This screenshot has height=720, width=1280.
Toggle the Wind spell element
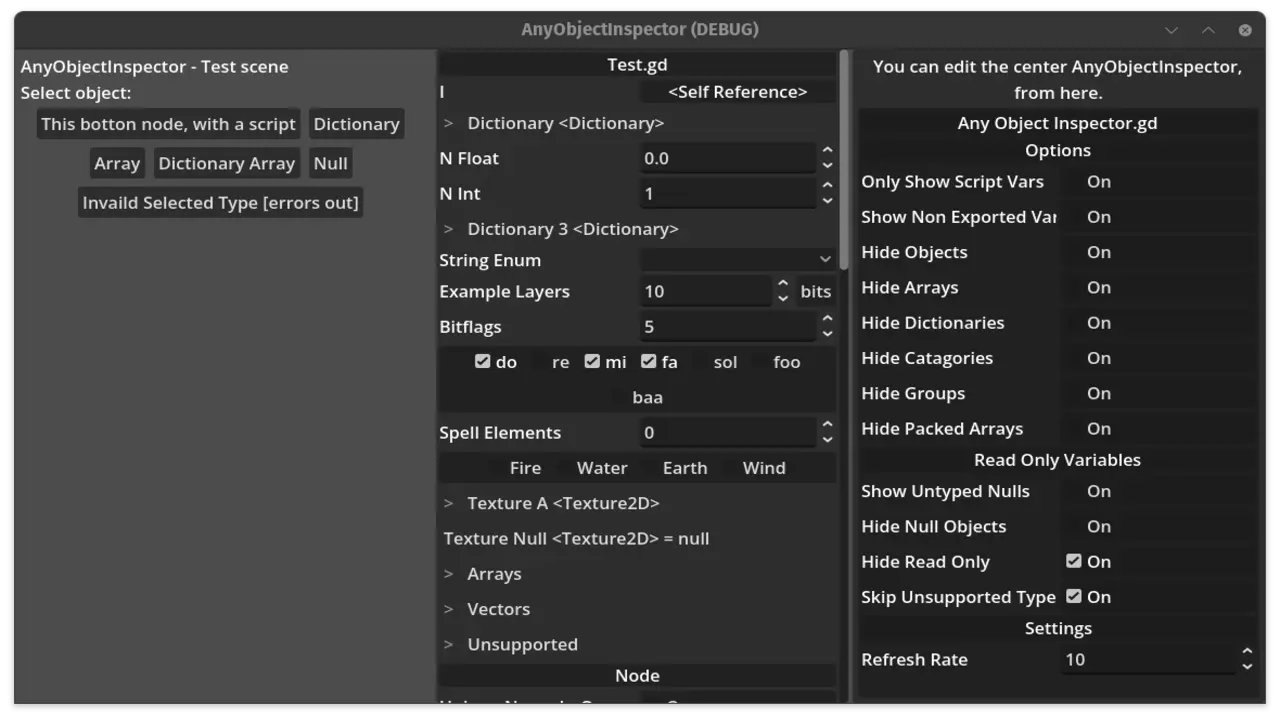coord(755,468)
